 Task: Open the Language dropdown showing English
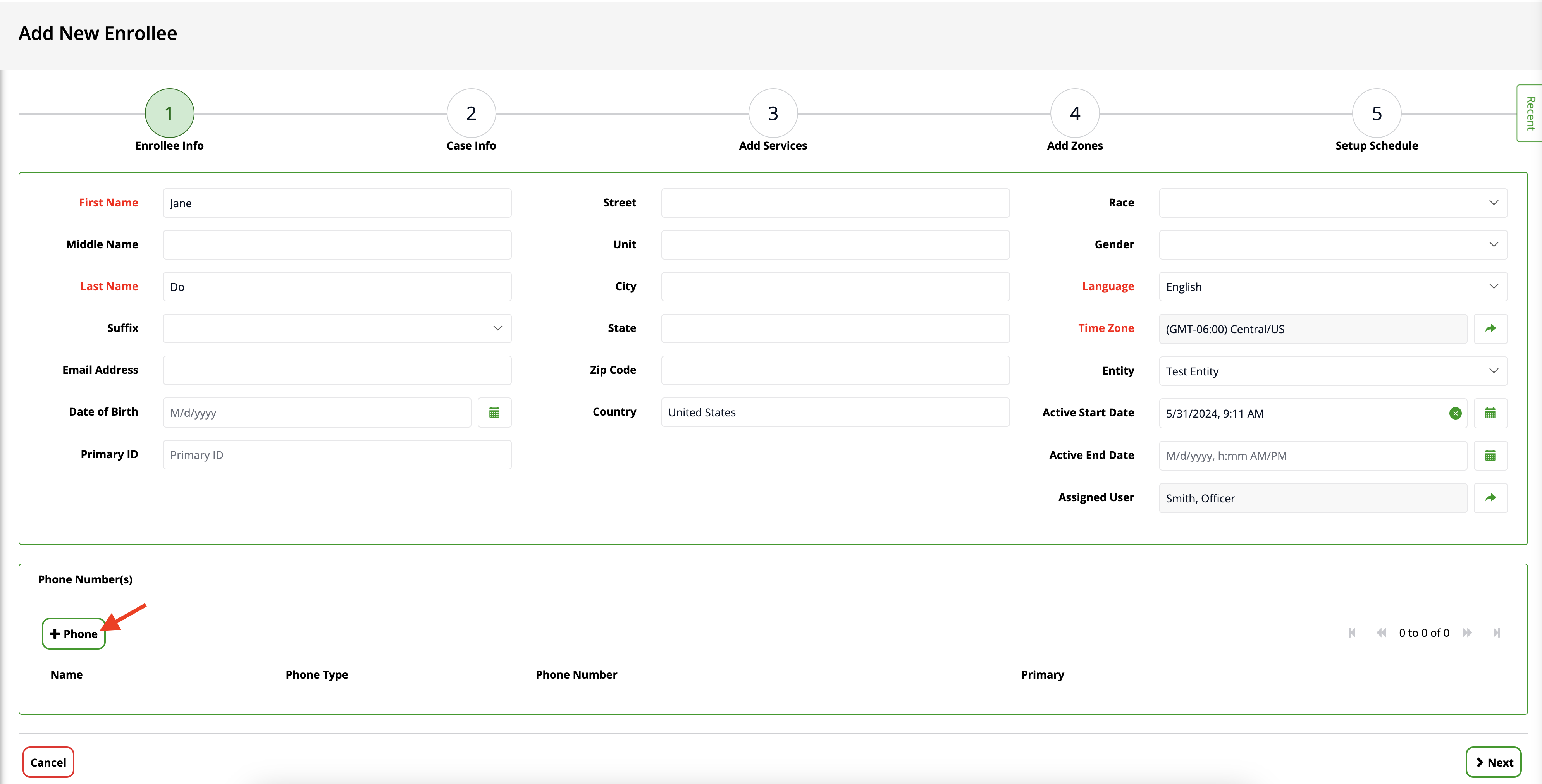point(1332,287)
